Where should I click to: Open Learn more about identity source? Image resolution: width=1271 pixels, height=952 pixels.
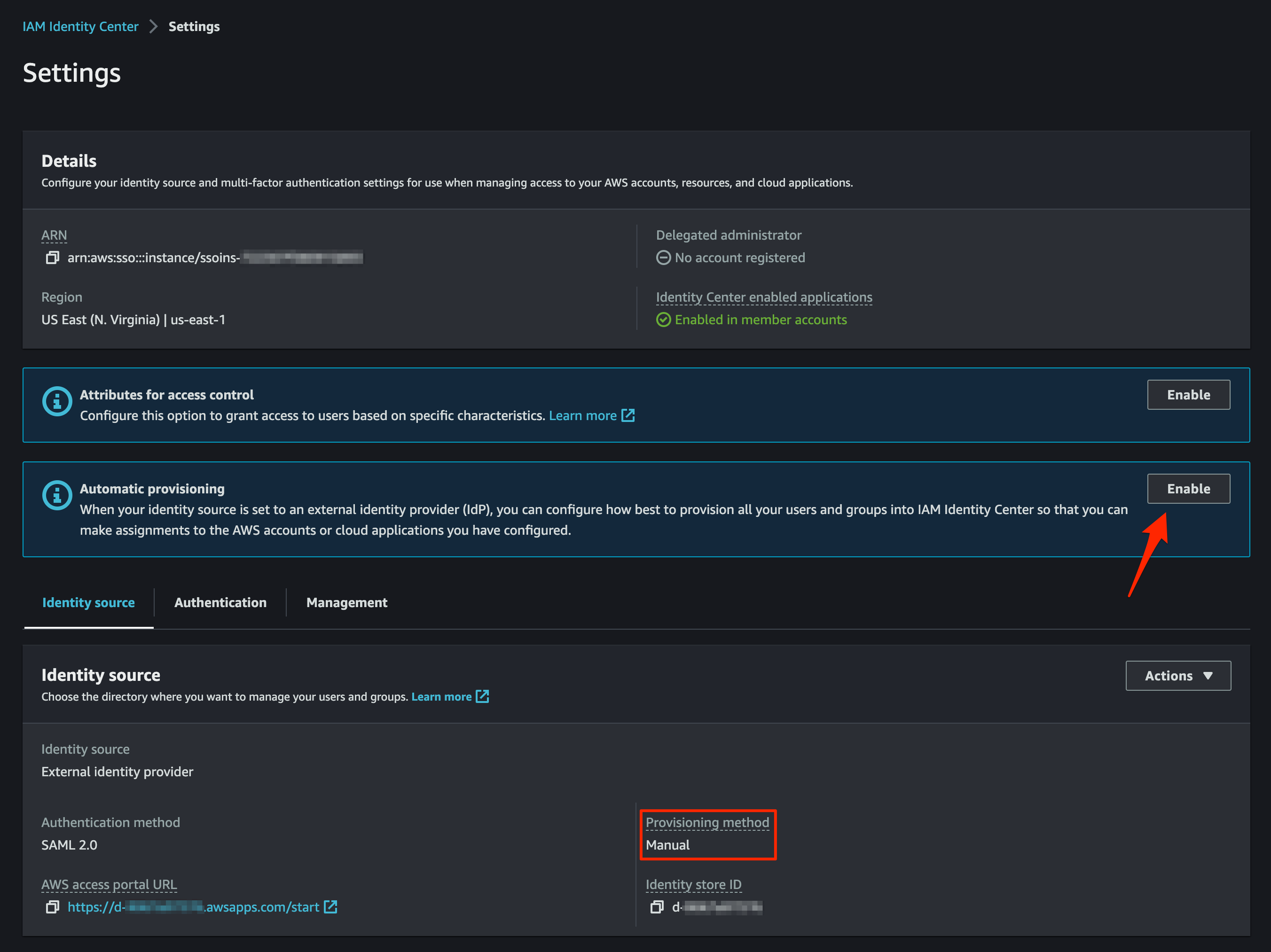point(441,696)
